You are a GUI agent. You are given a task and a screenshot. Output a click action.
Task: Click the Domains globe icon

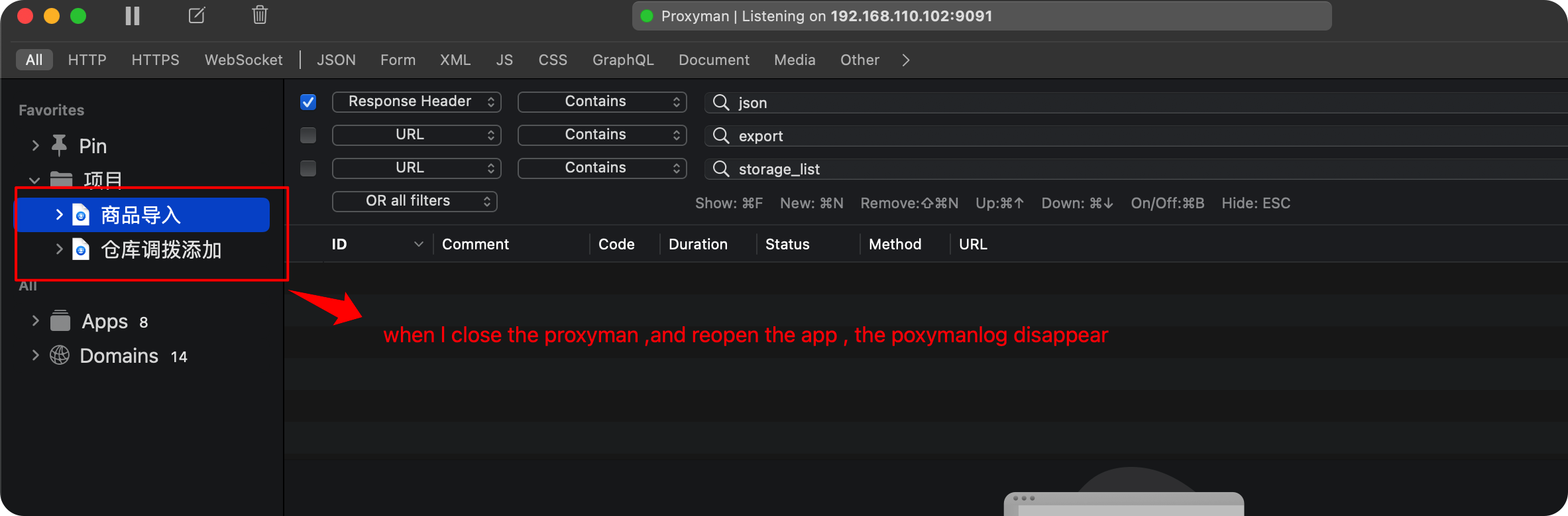pyautogui.click(x=60, y=355)
